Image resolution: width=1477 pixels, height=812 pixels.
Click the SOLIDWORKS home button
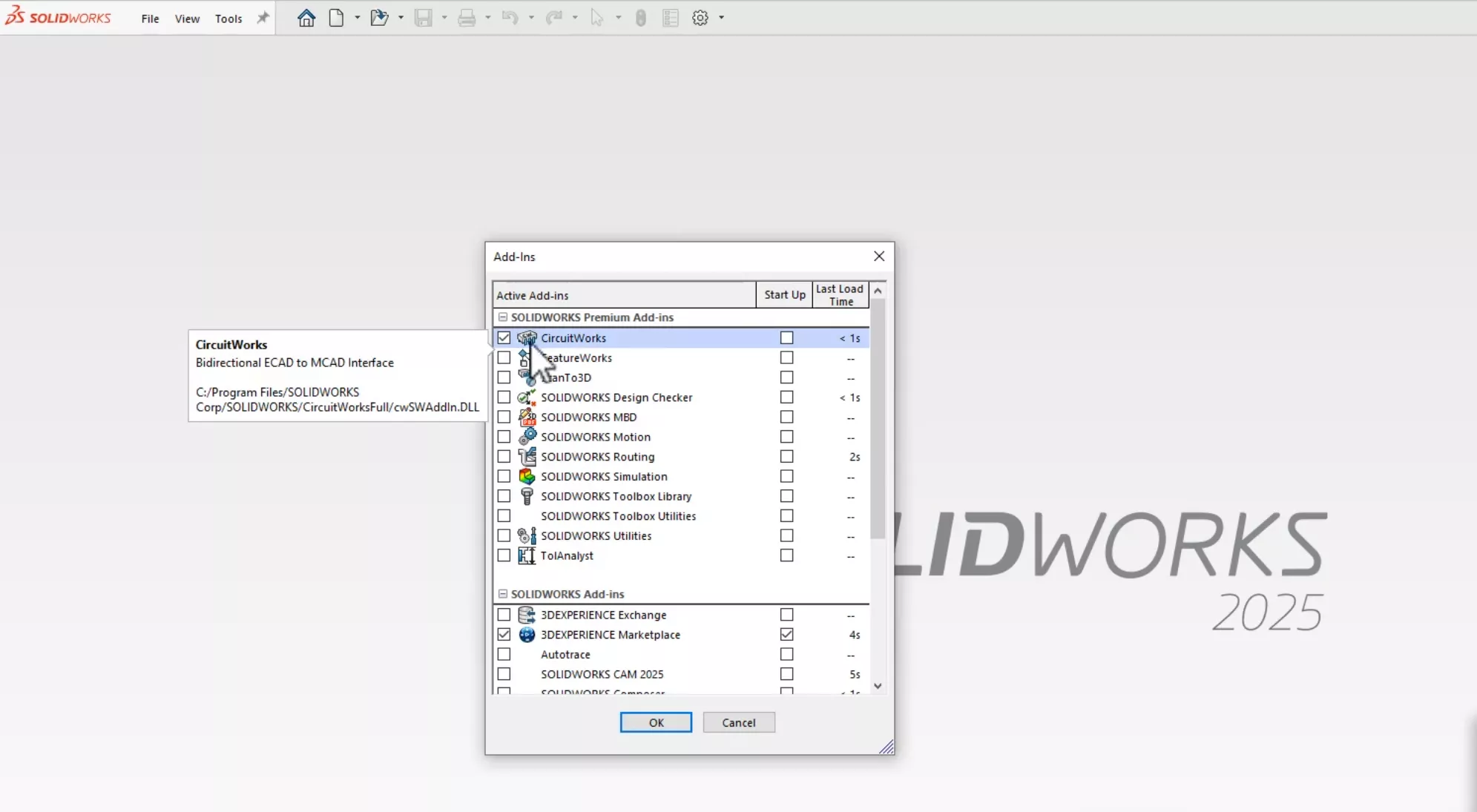306,18
